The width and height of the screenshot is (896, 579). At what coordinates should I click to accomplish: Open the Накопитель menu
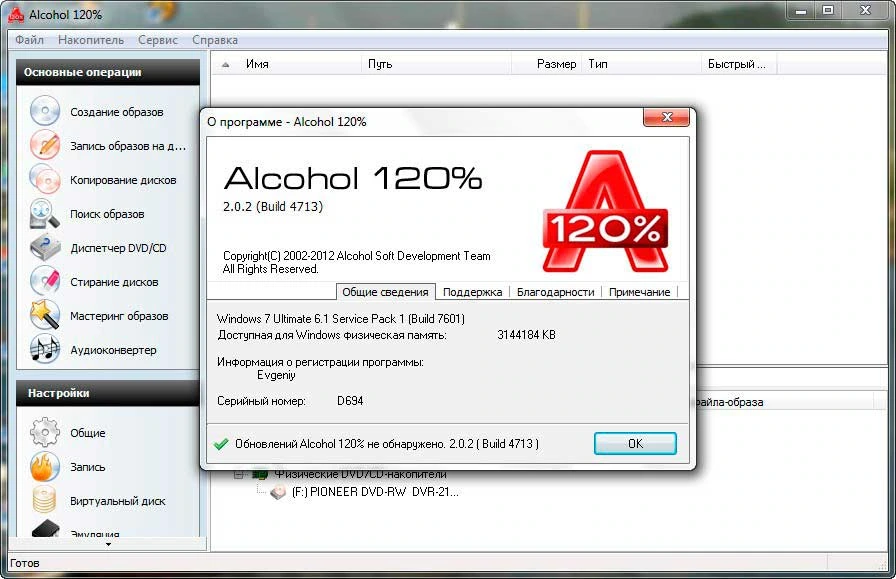tap(91, 40)
